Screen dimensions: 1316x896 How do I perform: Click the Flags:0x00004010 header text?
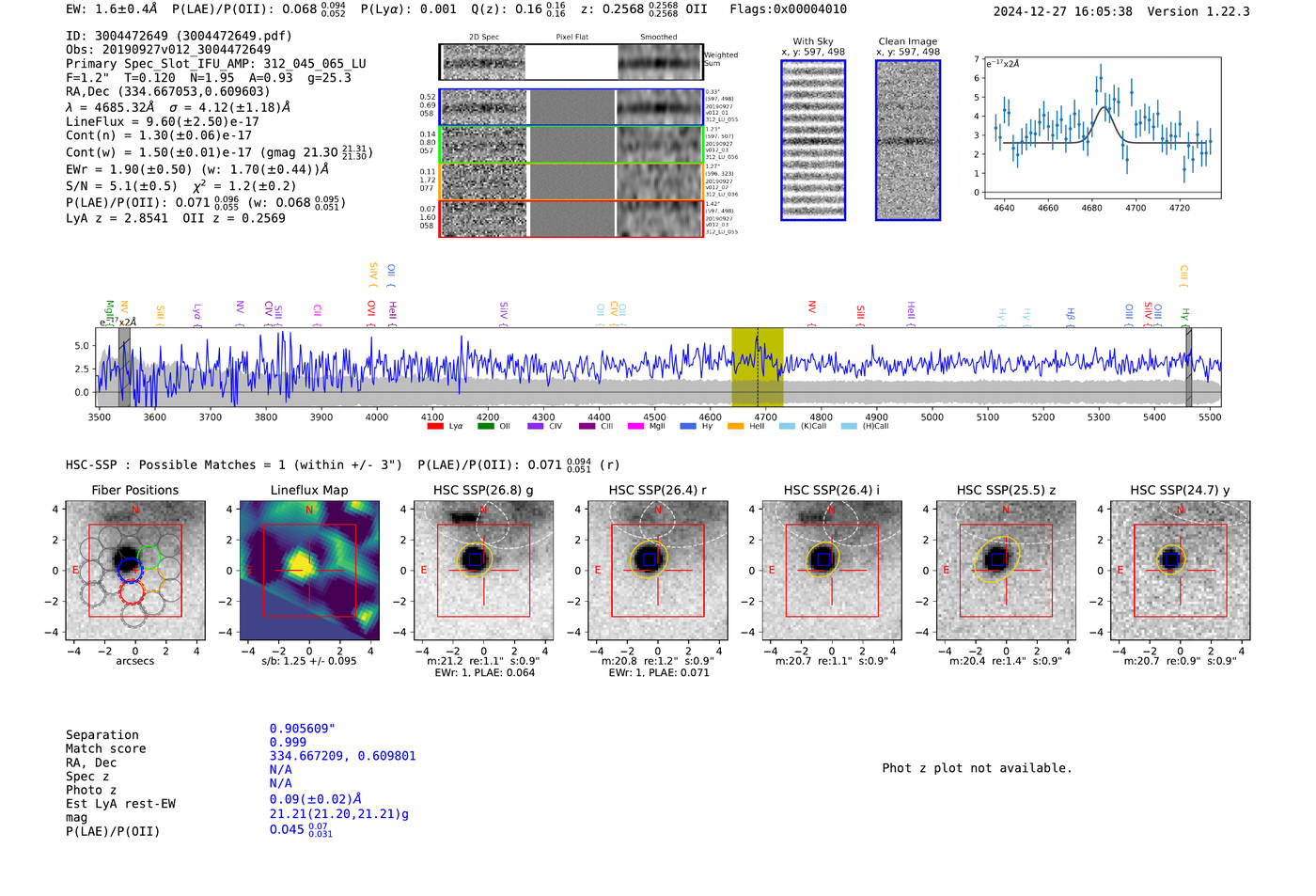pos(788,9)
